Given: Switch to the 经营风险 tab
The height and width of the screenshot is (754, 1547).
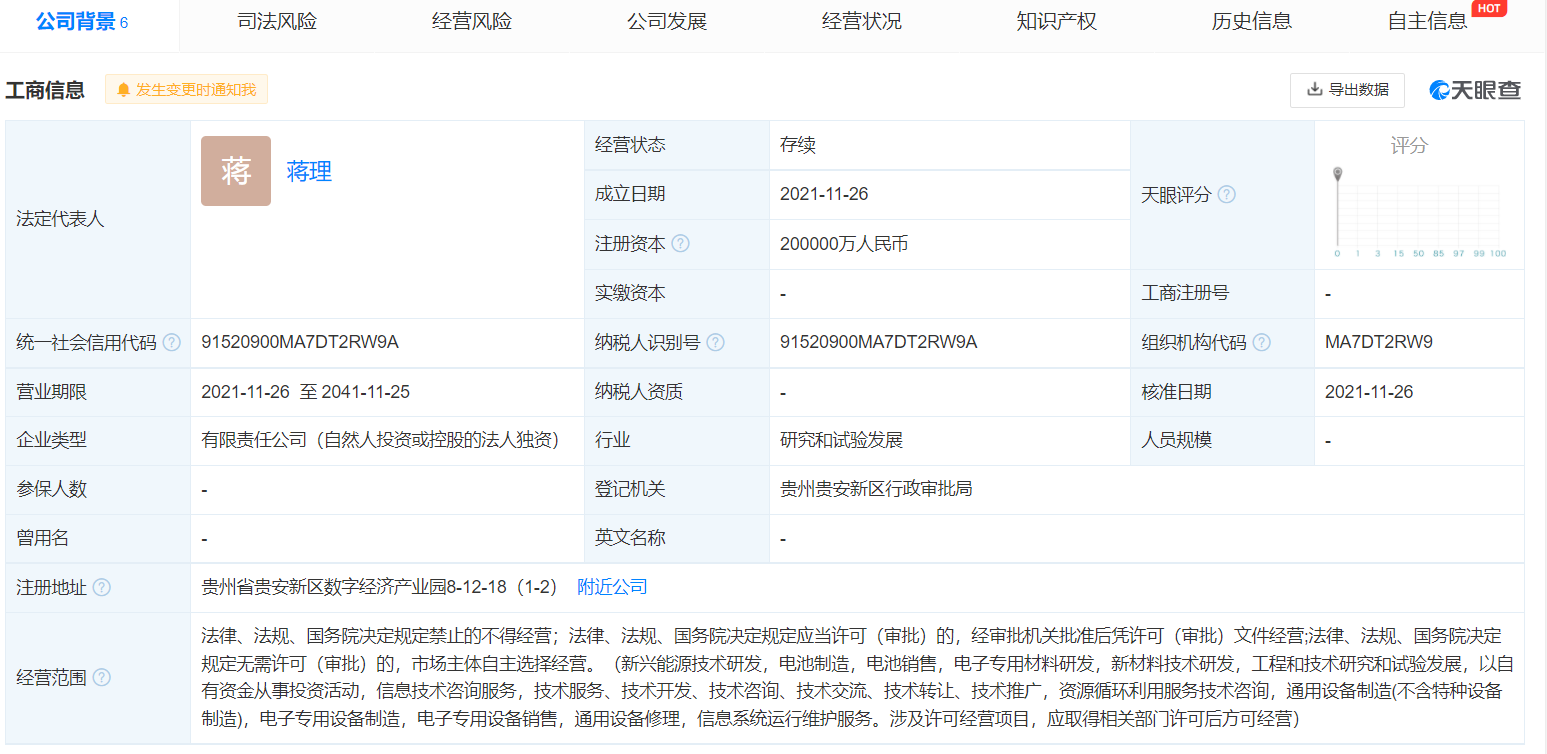Looking at the screenshot, I should pyautogui.click(x=472, y=22).
